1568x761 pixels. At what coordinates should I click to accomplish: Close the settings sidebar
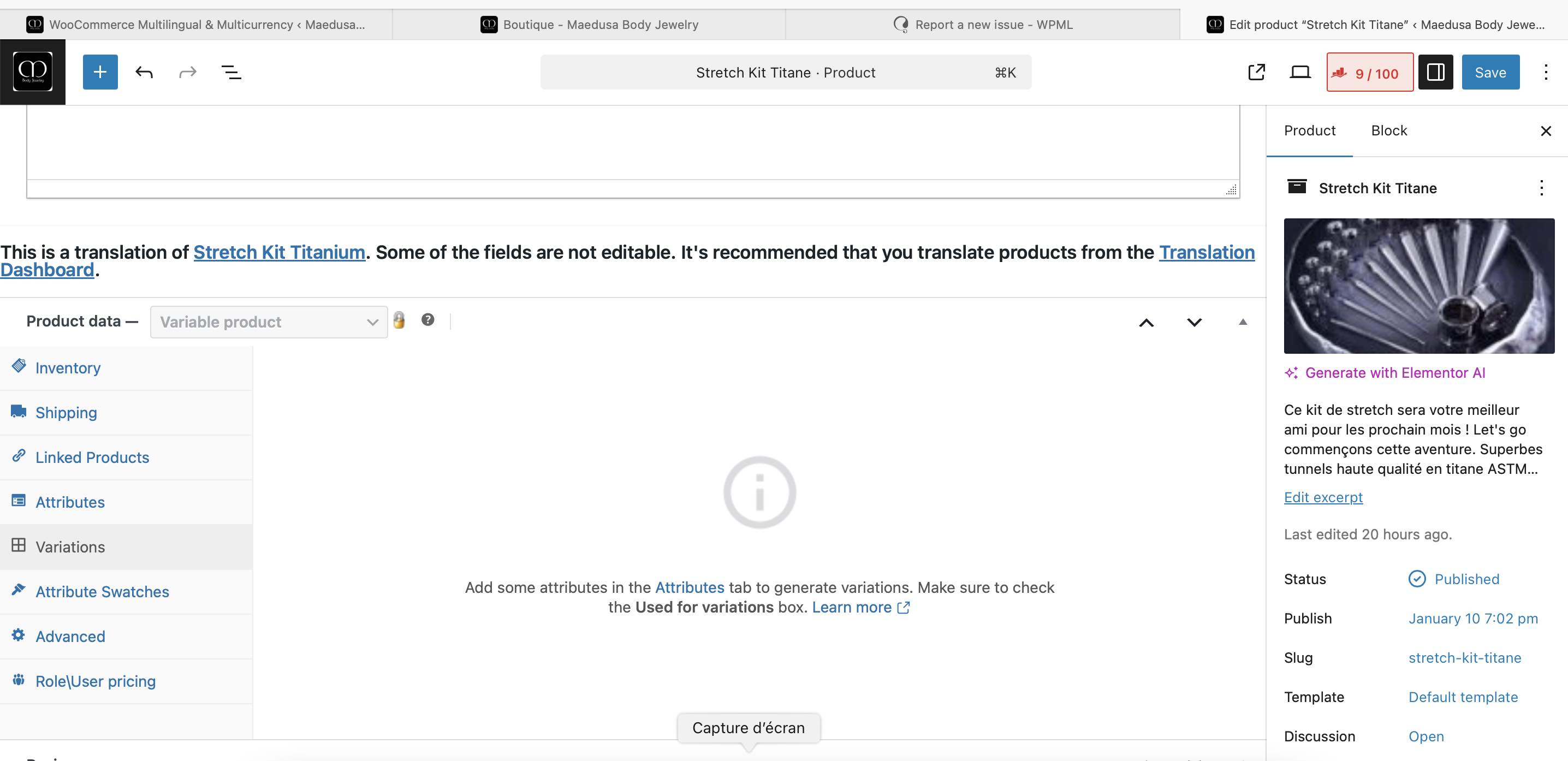(x=1546, y=131)
